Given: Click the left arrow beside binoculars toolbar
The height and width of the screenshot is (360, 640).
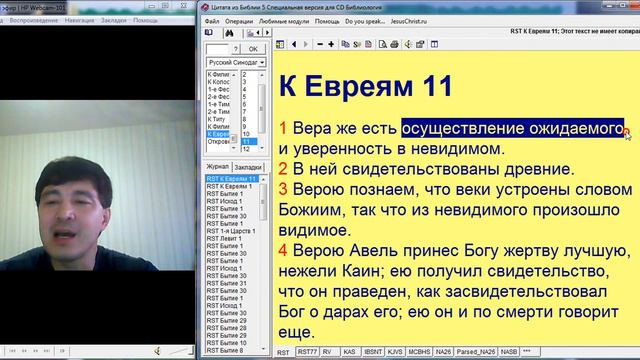Looking at the screenshot, I should [258, 33].
